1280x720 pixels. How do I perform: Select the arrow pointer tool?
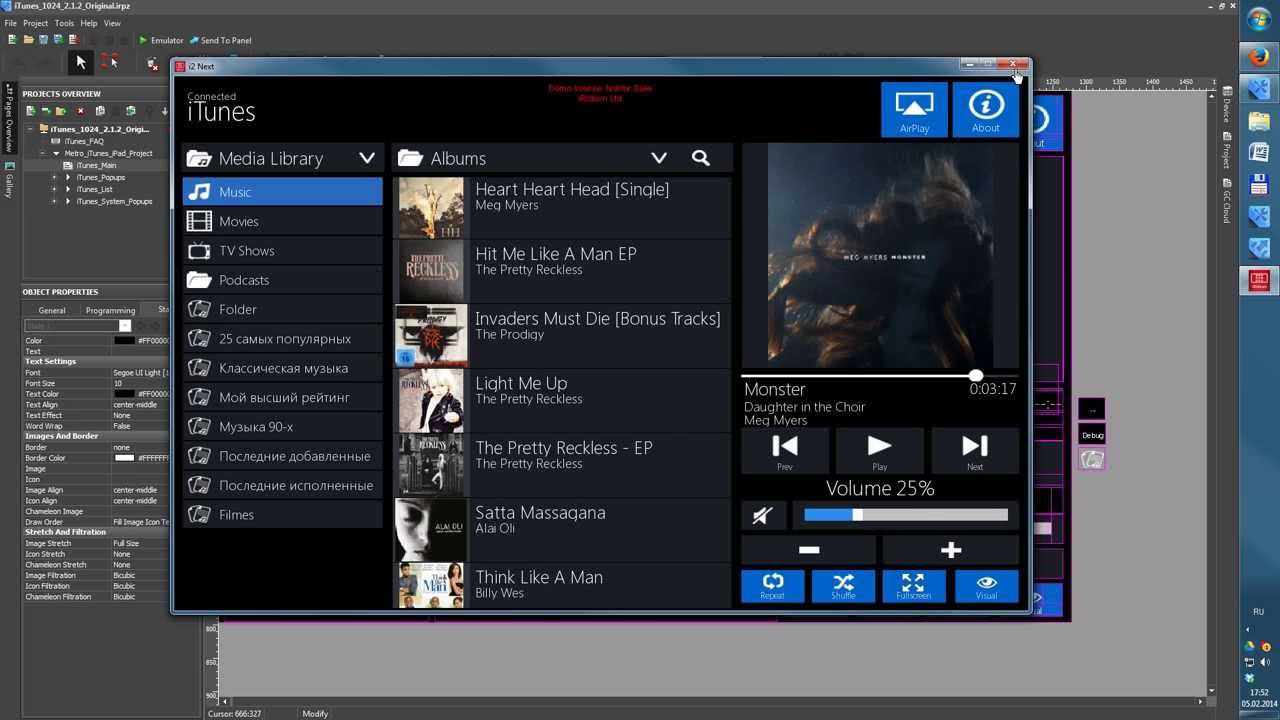point(81,63)
